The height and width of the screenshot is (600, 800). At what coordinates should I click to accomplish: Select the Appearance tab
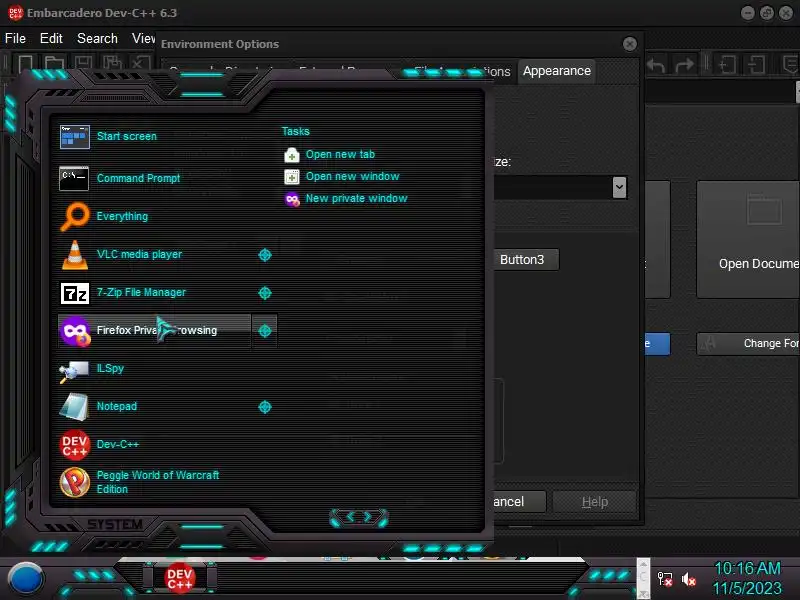click(557, 71)
